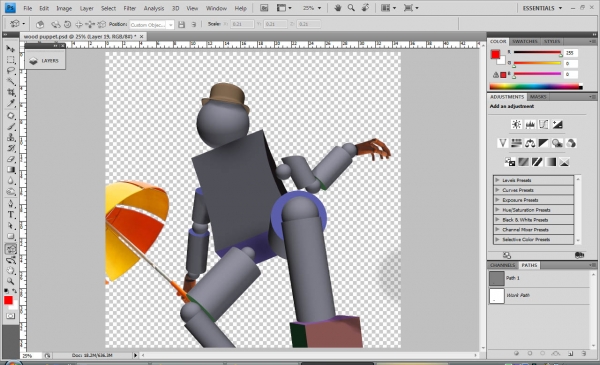Toggle new adjustments clip to layer
The height and width of the screenshot is (365, 600).
(579, 255)
